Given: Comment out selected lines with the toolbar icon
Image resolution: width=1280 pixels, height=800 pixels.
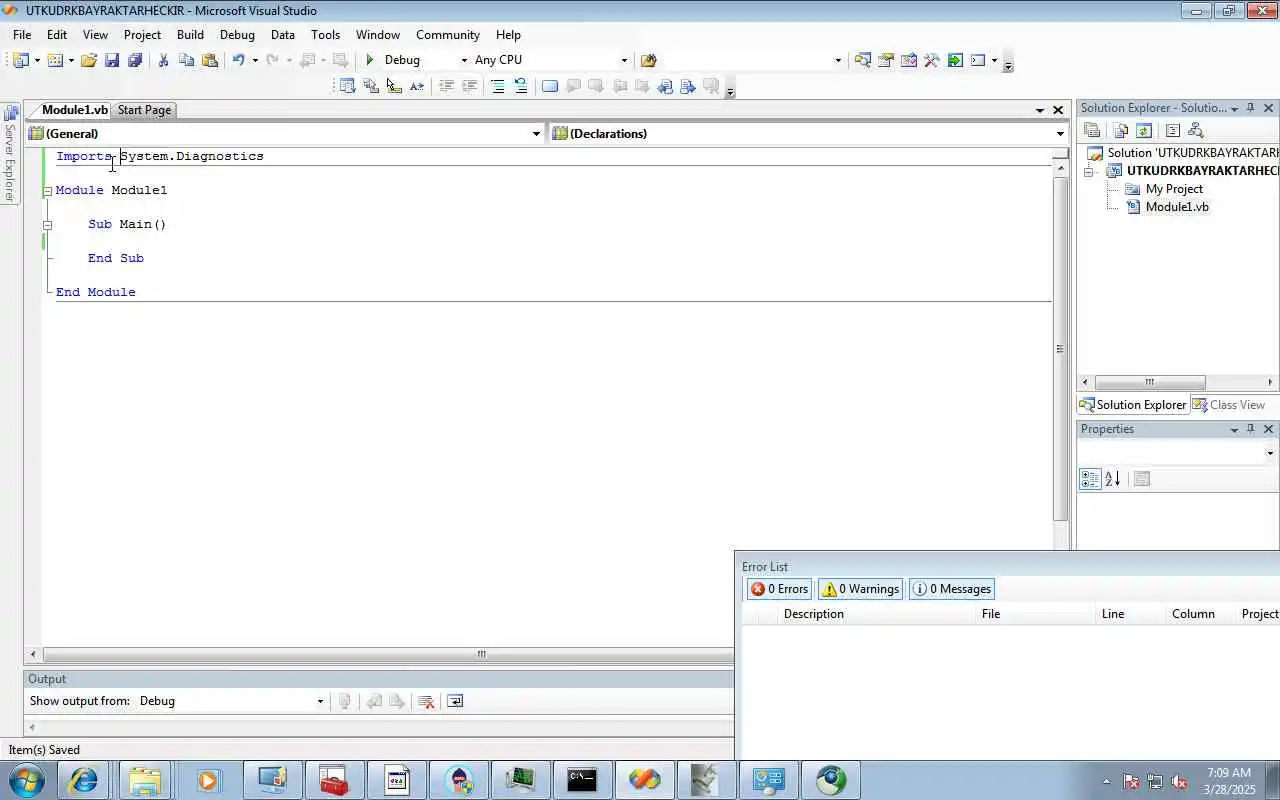Looking at the screenshot, I should pos(497,86).
